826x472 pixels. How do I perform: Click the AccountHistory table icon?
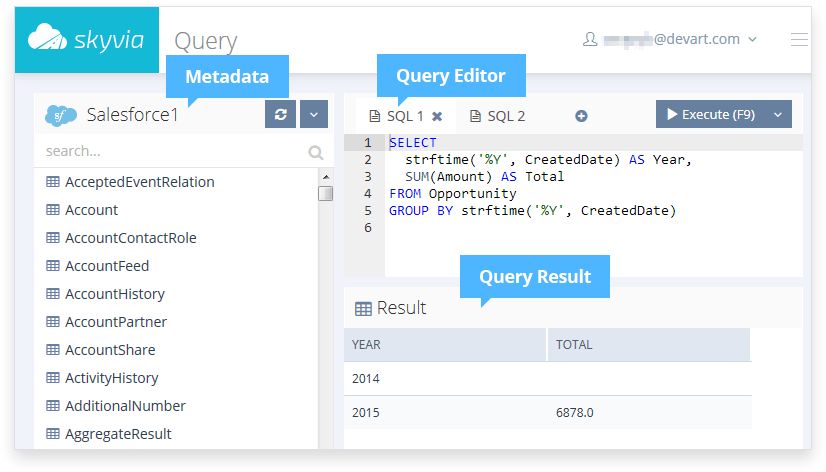[x=52, y=294]
